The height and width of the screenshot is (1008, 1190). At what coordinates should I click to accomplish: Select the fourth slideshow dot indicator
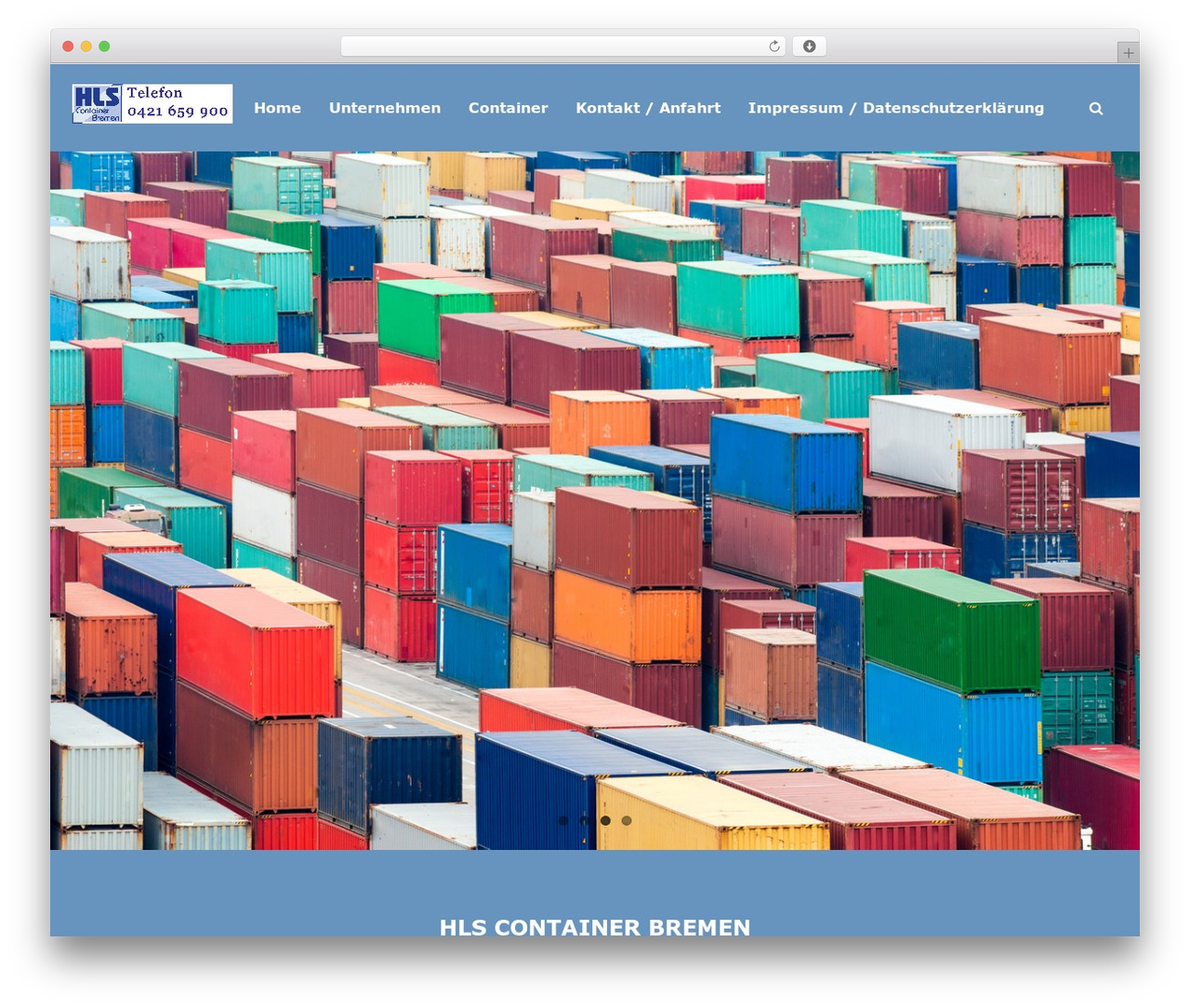(627, 820)
